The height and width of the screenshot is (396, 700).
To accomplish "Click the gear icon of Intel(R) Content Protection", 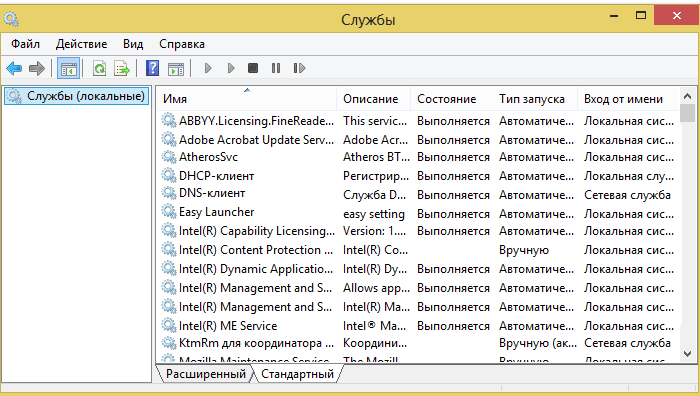I will click(x=169, y=250).
